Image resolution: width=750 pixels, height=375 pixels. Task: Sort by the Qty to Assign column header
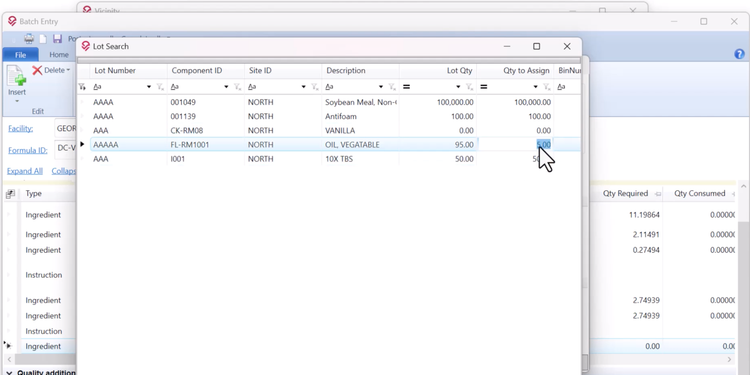515,71
